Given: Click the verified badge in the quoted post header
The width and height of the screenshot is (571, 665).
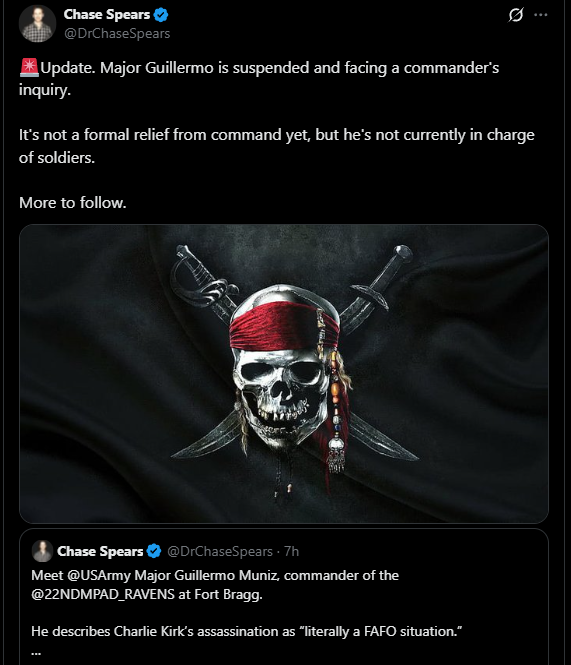Looking at the screenshot, I should (x=154, y=551).
